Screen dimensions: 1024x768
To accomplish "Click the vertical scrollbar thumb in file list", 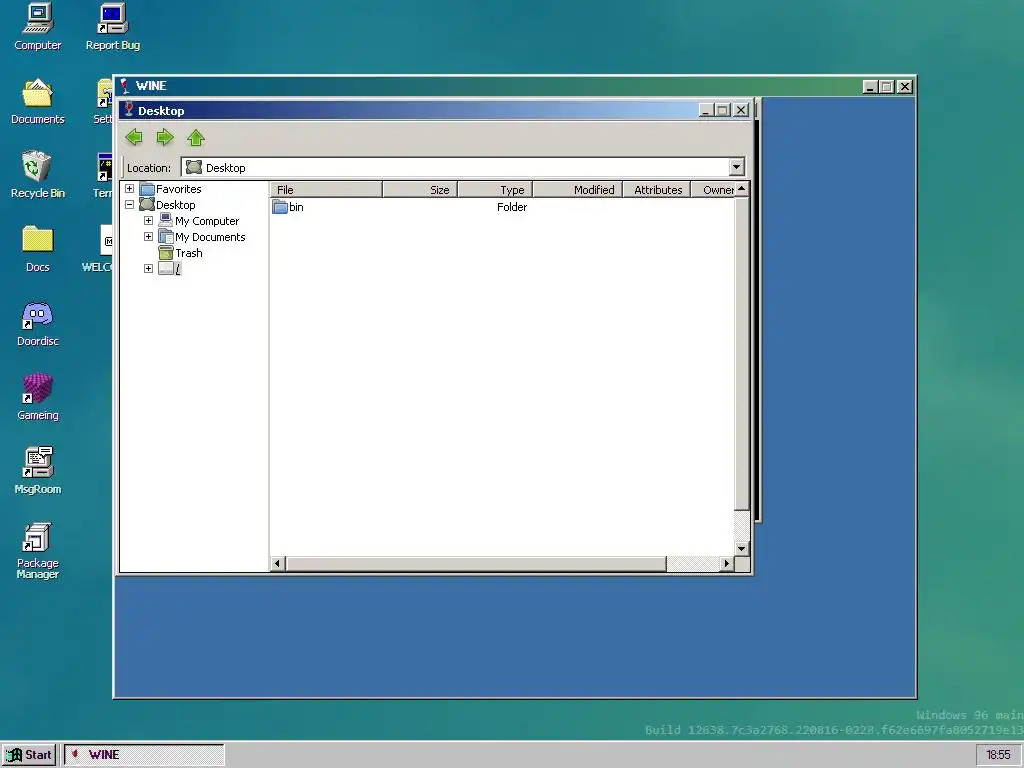I will point(741,353).
